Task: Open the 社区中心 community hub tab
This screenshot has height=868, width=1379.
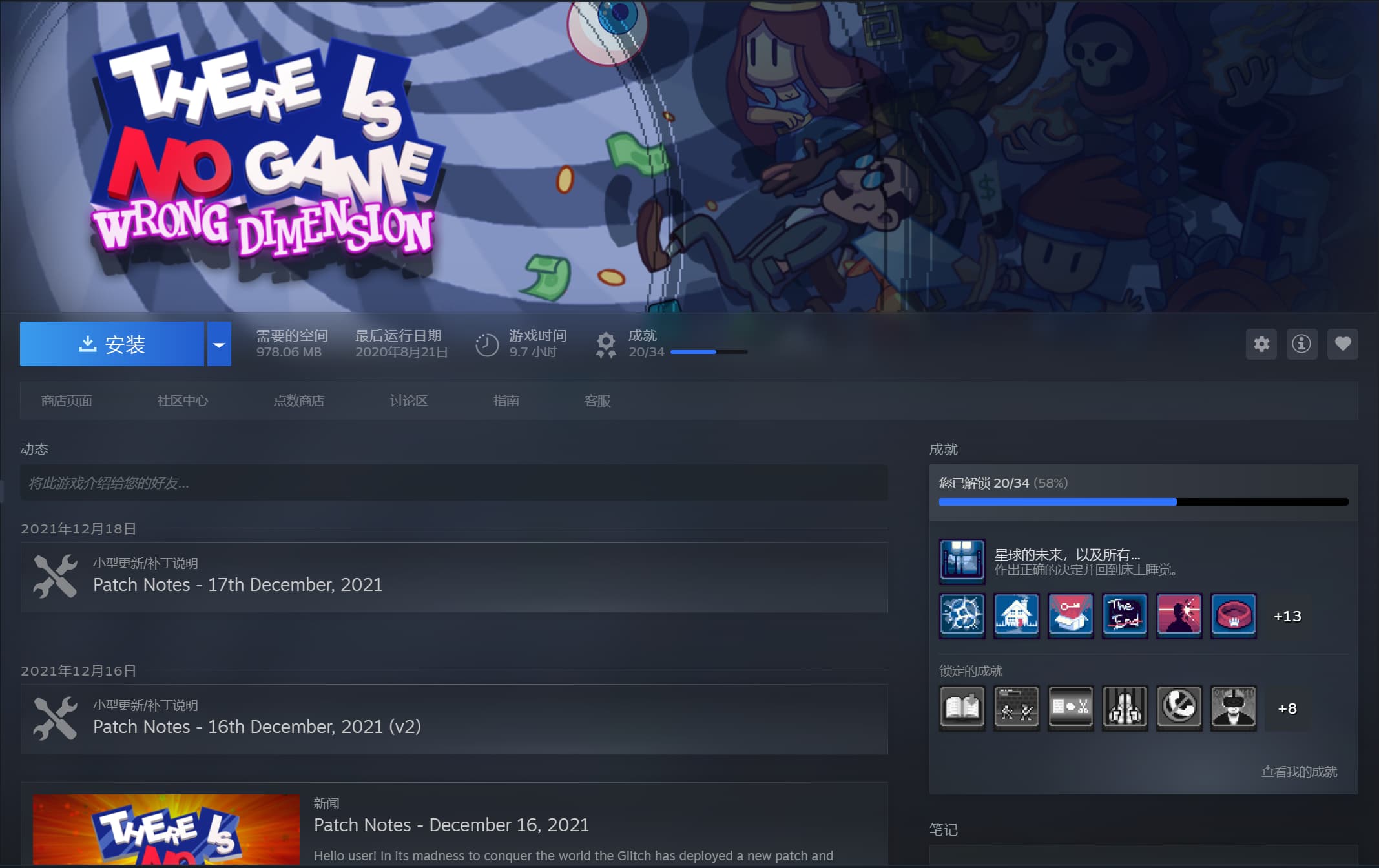Action: click(x=183, y=401)
